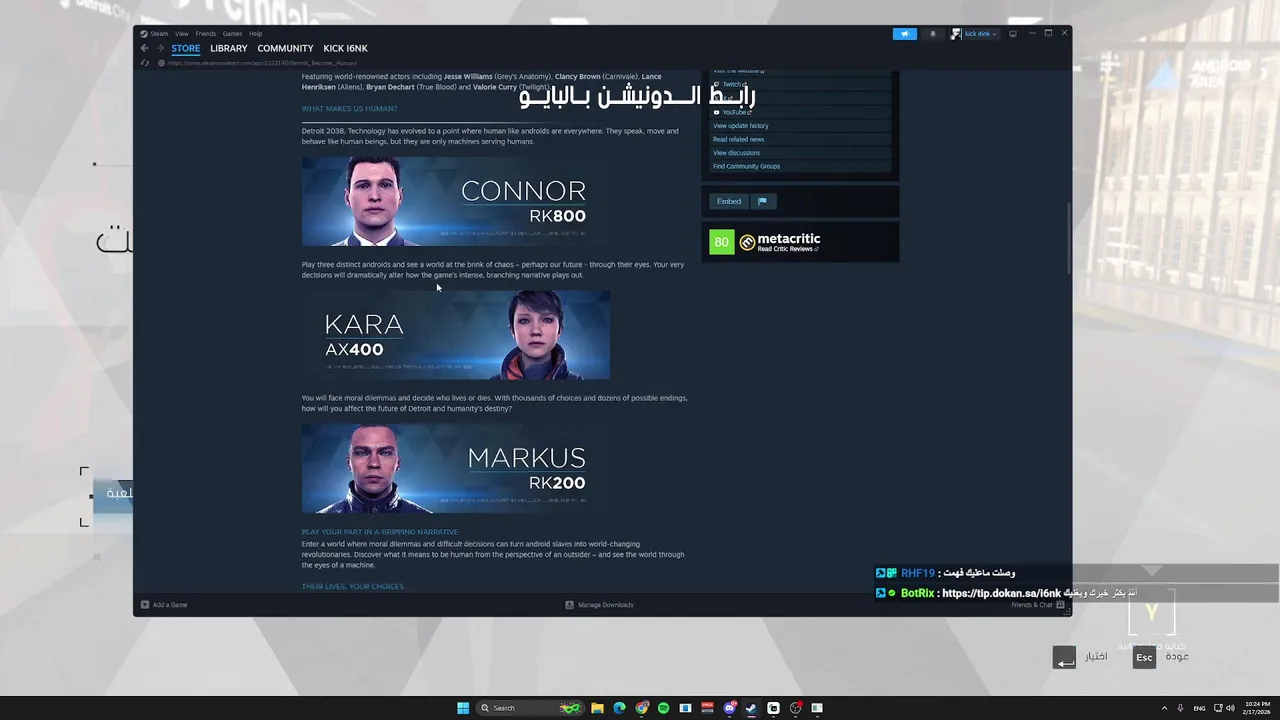Go back using the Steam back arrow
This screenshot has width=1280, height=720.
coord(144,48)
